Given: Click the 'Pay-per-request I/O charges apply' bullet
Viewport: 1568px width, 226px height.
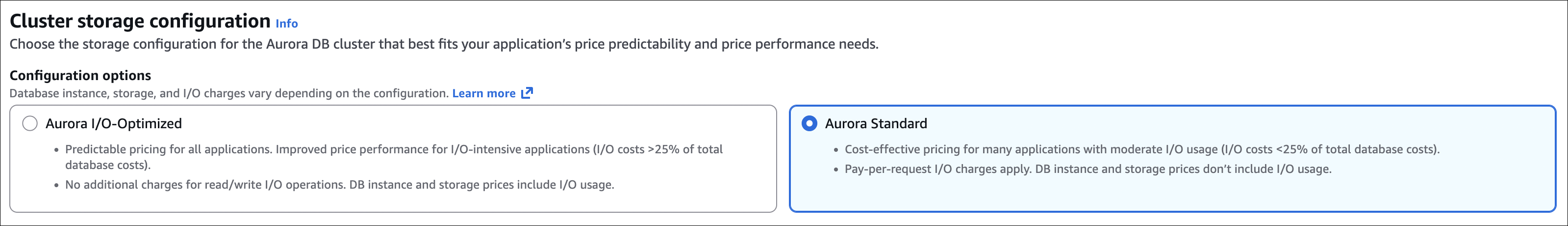Looking at the screenshot, I should point(1087,169).
